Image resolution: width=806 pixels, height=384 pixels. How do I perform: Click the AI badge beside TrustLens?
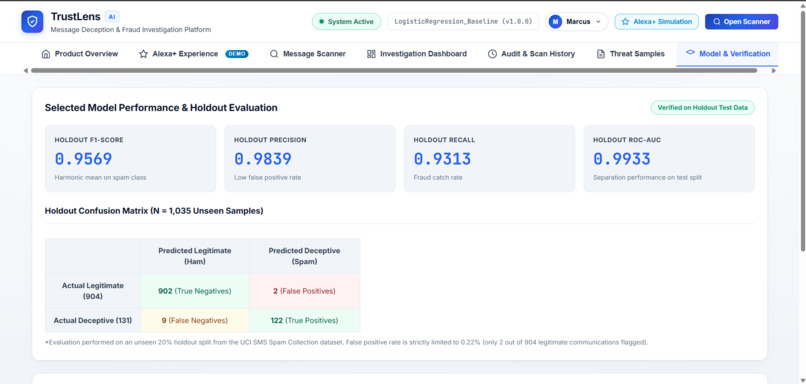point(112,16)
